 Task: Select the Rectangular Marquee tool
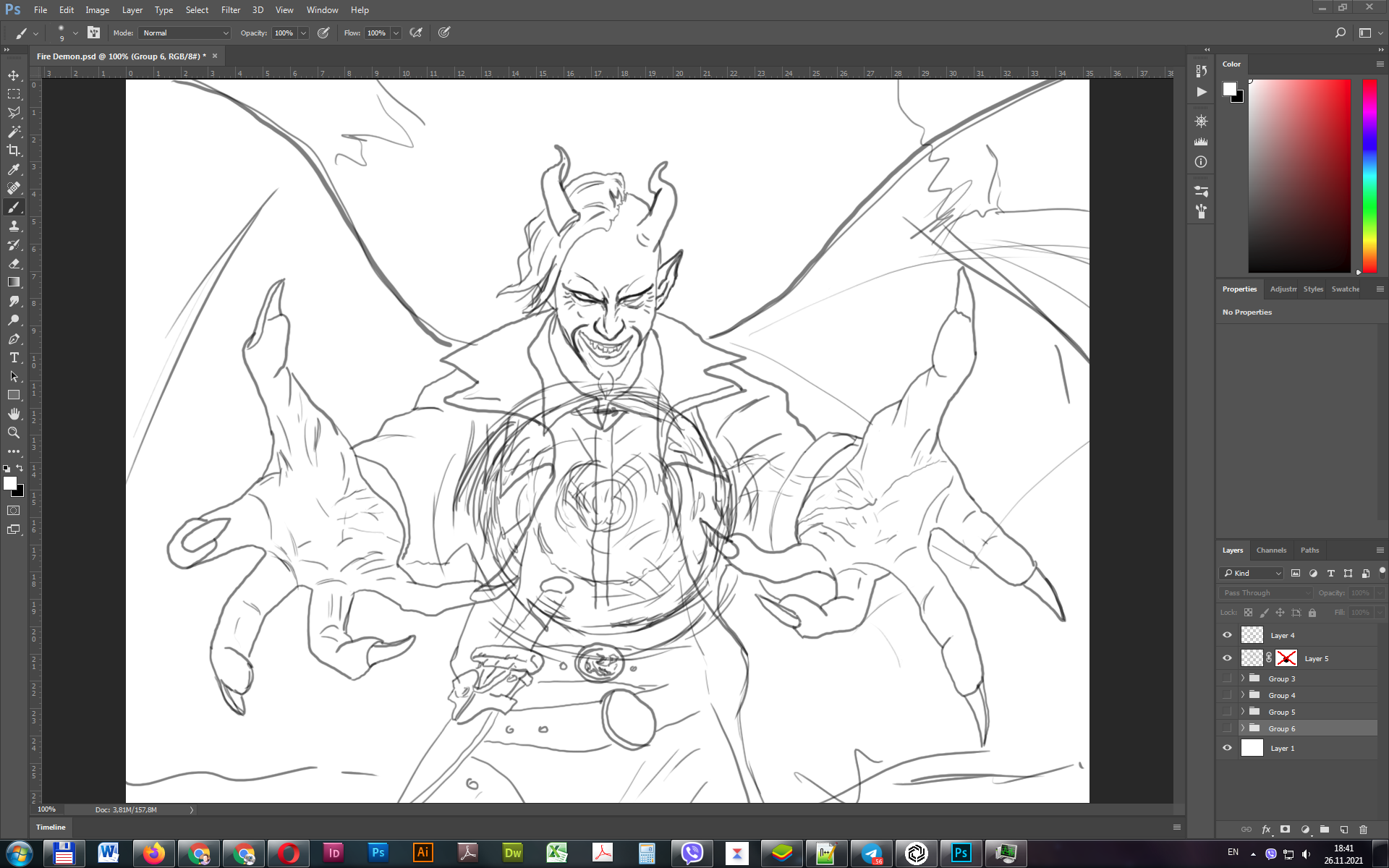click(x=14, y=94)
